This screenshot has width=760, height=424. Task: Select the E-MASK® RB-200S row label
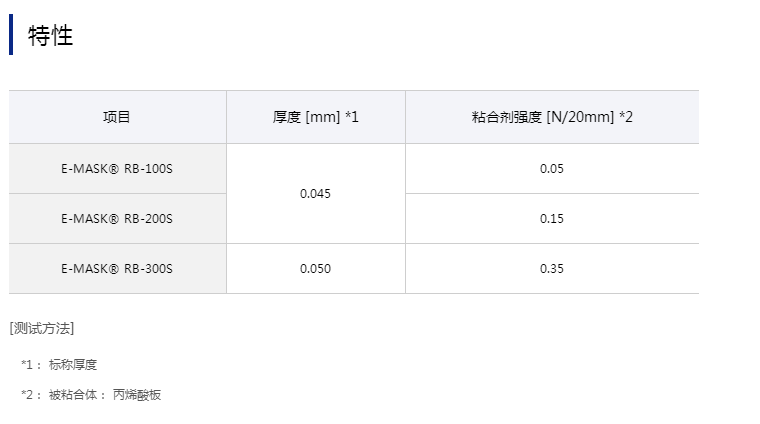[117, 218]
